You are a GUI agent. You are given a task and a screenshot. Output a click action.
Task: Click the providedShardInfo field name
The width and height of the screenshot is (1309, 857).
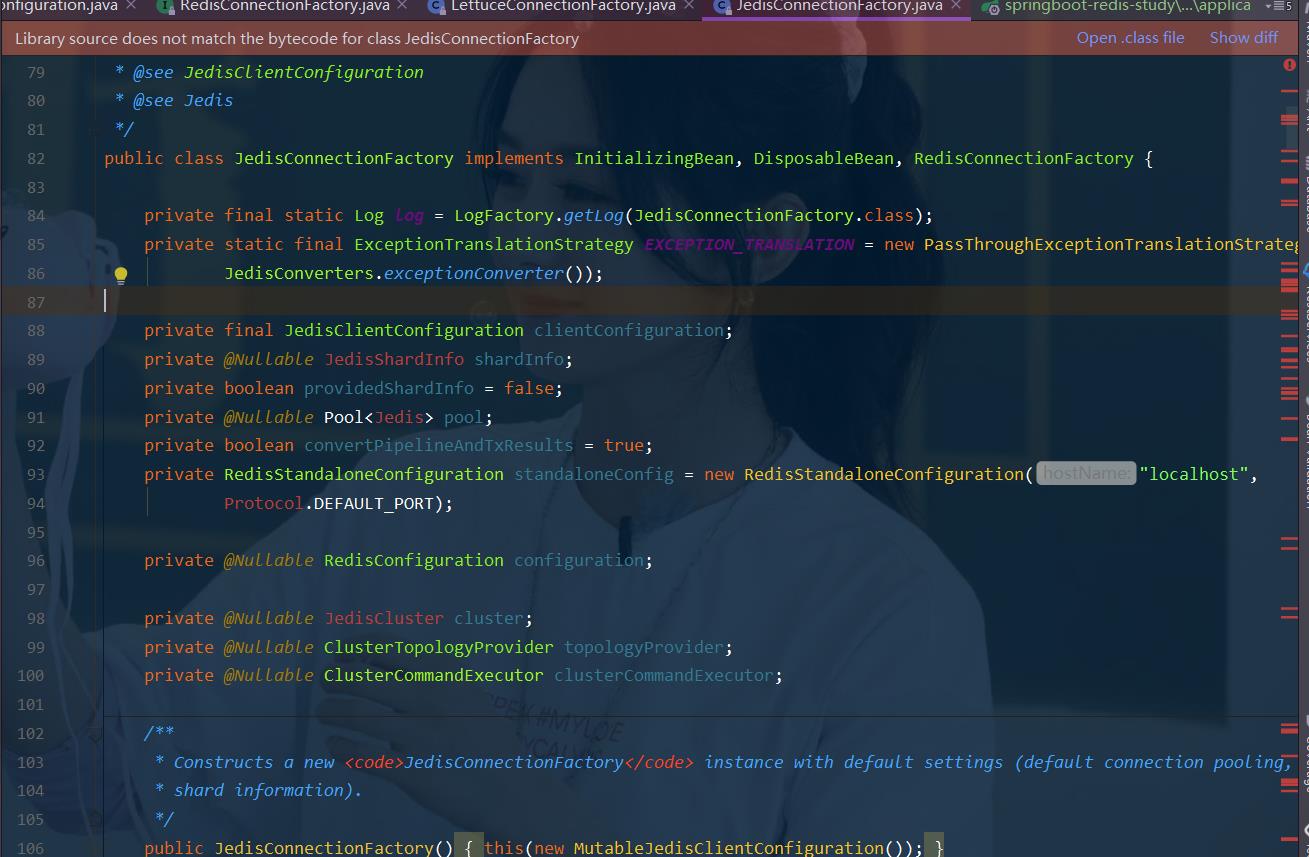[x=389, y=388]
